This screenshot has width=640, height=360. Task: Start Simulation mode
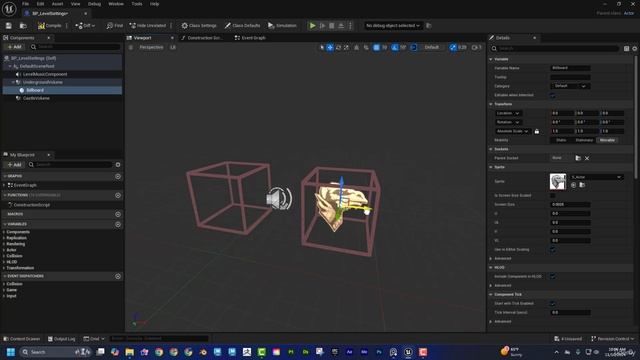[x=282, y=25]
